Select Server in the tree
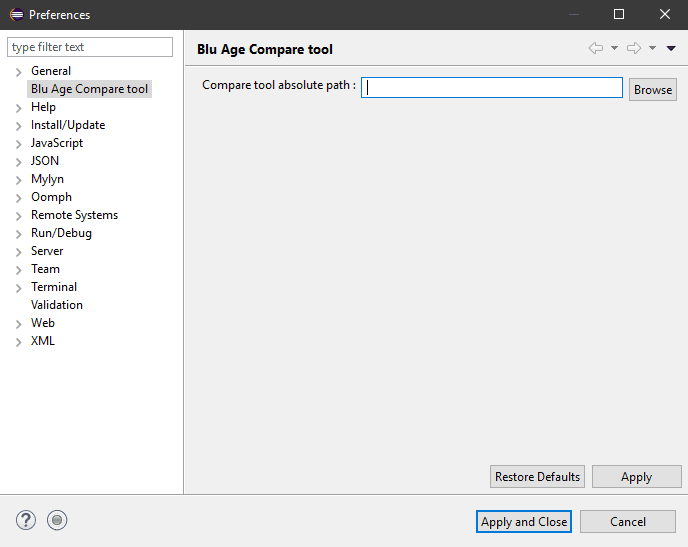688x547 pixels. point(47,251)
